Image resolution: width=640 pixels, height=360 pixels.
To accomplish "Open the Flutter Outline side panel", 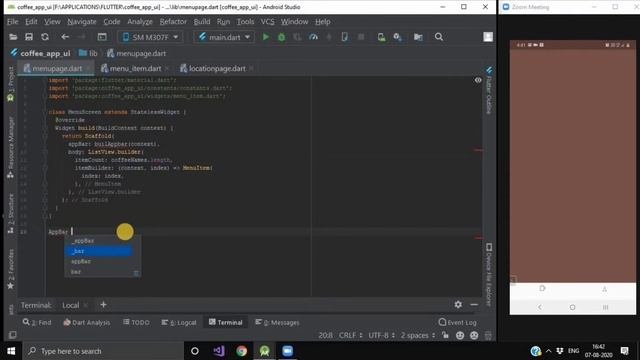I will click(489, 91).
